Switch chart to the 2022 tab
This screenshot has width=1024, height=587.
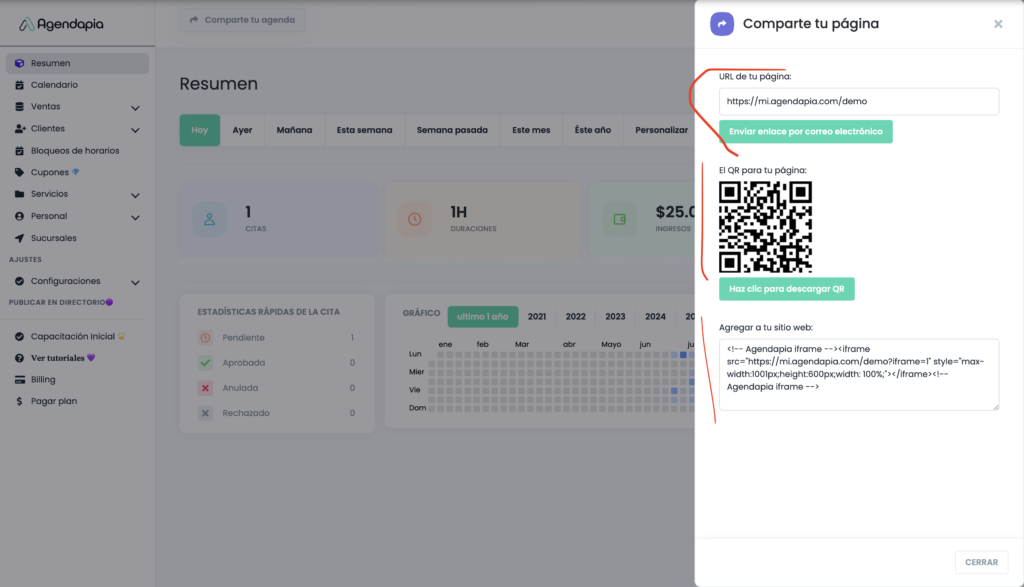[575, 317]
